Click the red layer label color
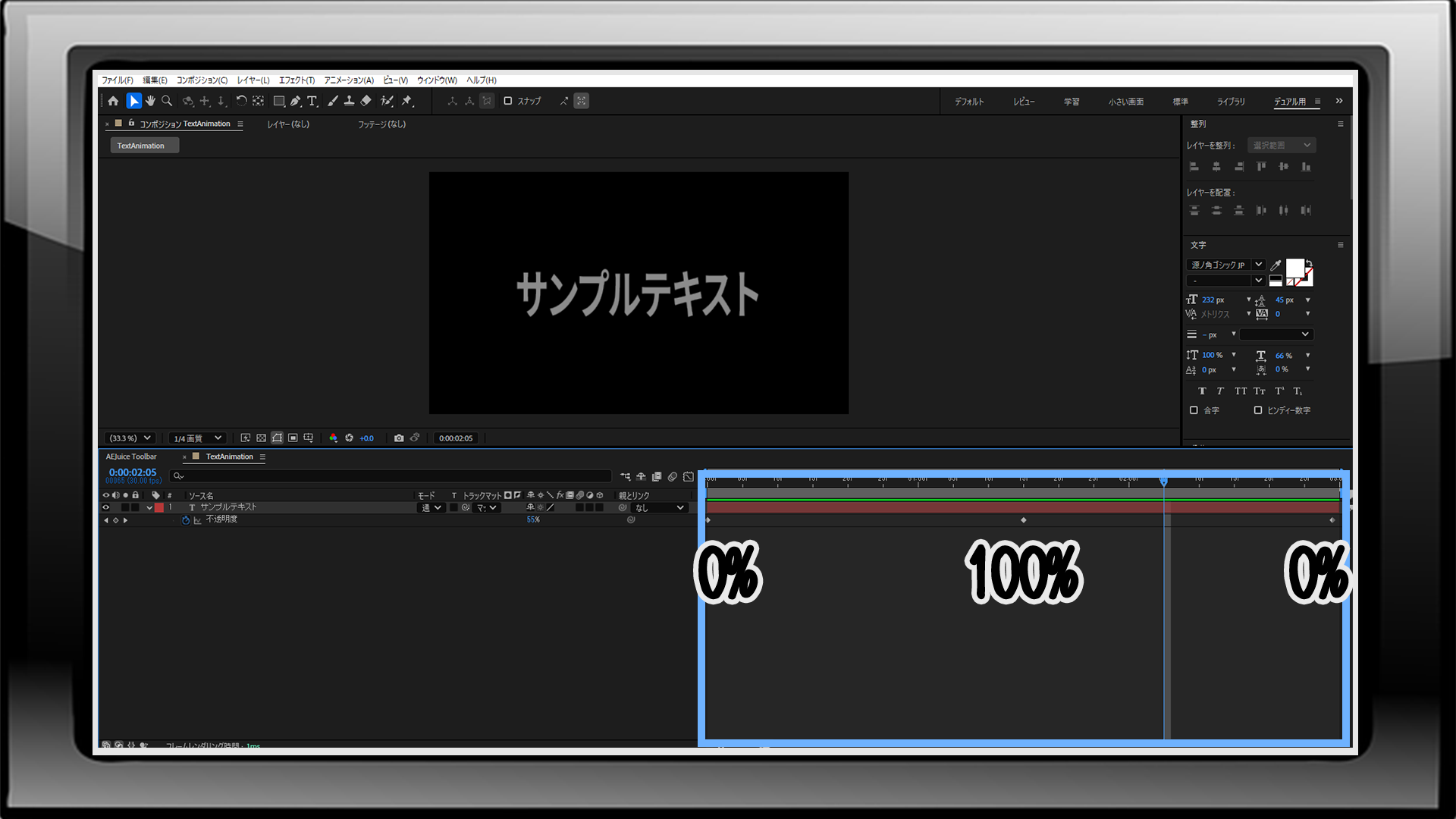Viewport: 1456px width, 819px height. pos(159,507)
